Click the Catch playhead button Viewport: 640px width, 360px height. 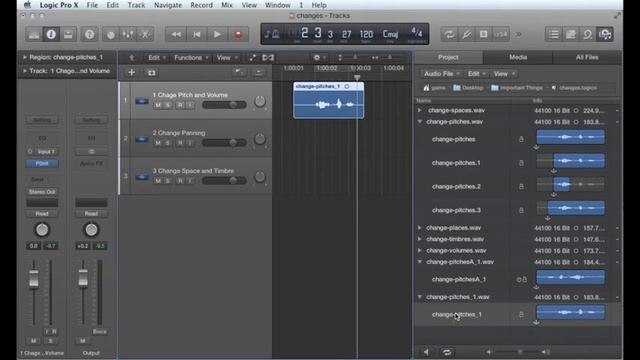[x=268, y=58]
